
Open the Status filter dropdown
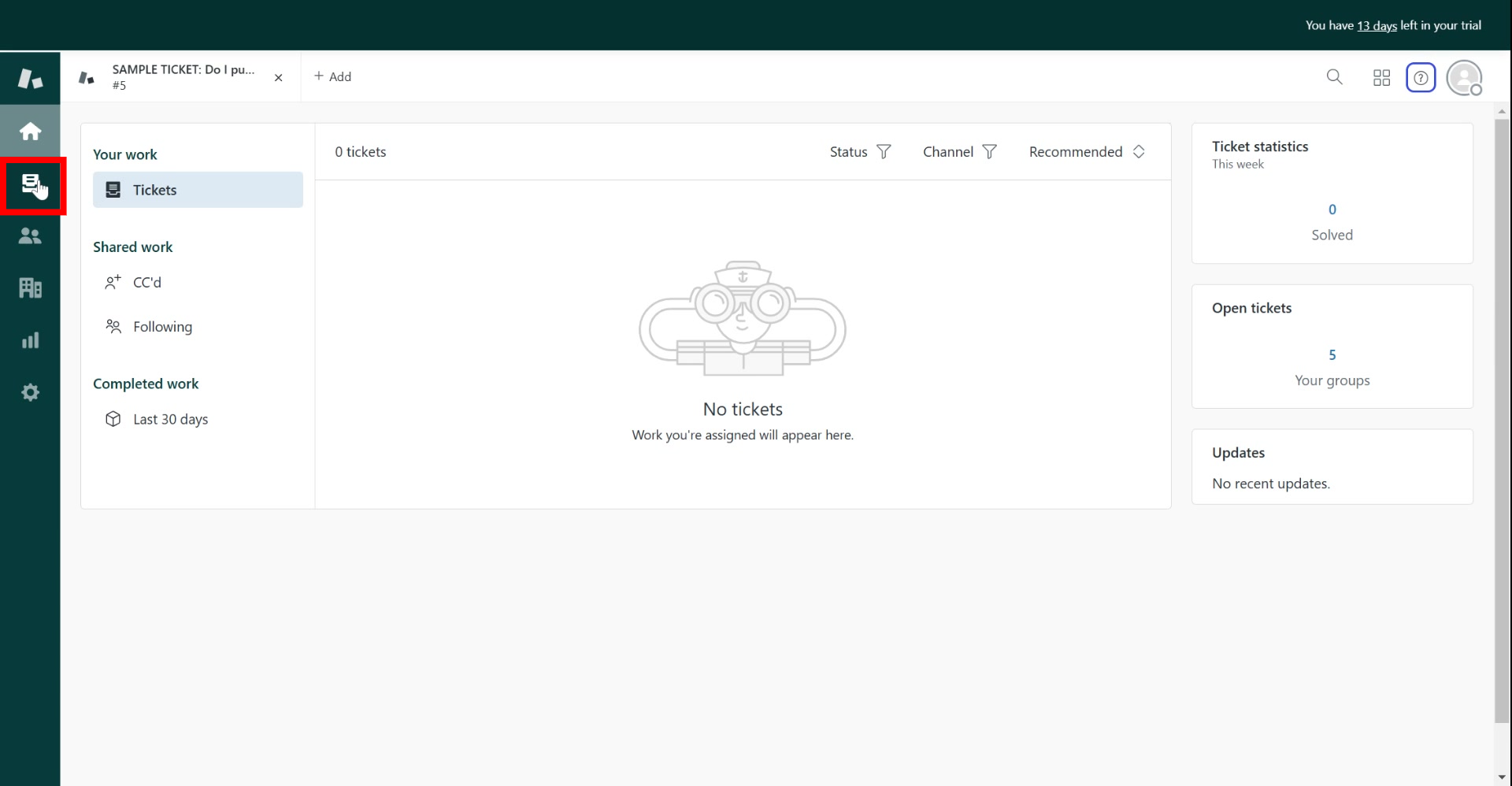[x=860, y=152]
